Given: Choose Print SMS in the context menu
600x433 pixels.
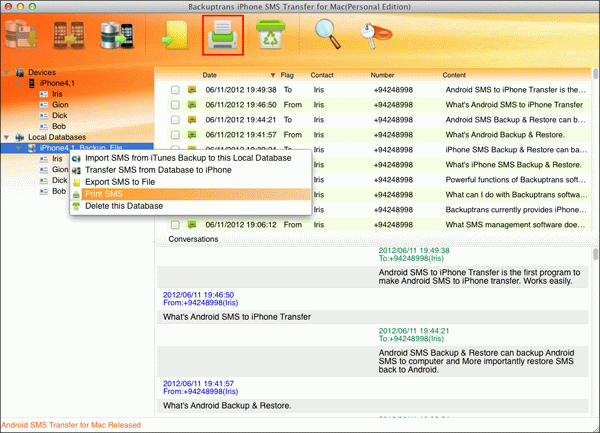Looking at the screenshot, I should [190, 194].
